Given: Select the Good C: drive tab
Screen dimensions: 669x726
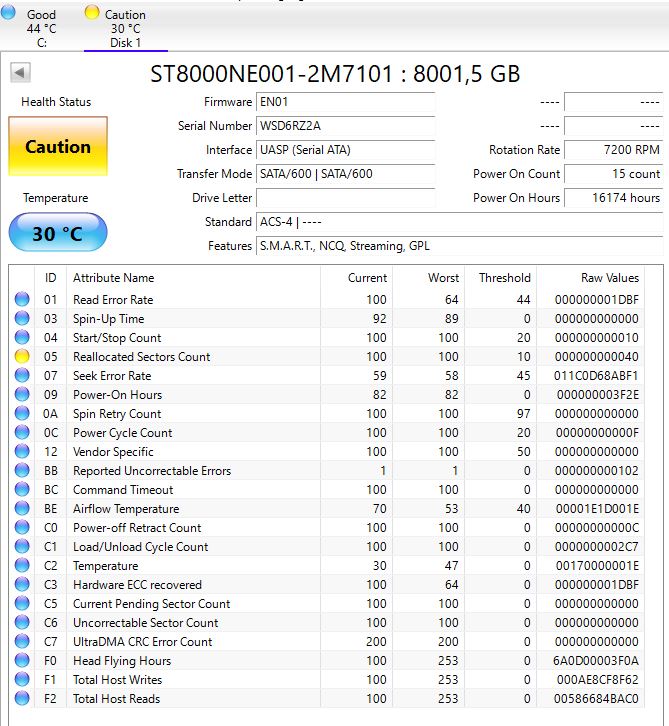Looking at the screenshot, I should pyautogui.click(x=30, y=27).
